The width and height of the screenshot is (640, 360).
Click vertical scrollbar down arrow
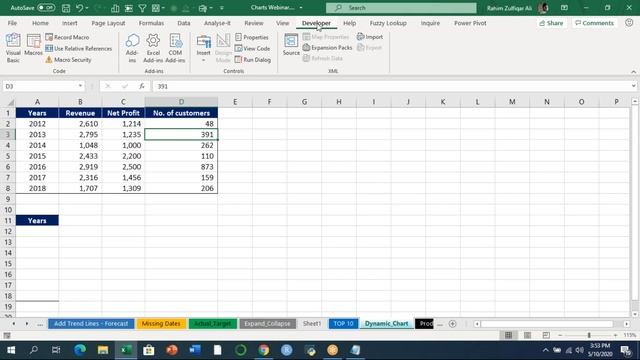(x=635, y=314)
